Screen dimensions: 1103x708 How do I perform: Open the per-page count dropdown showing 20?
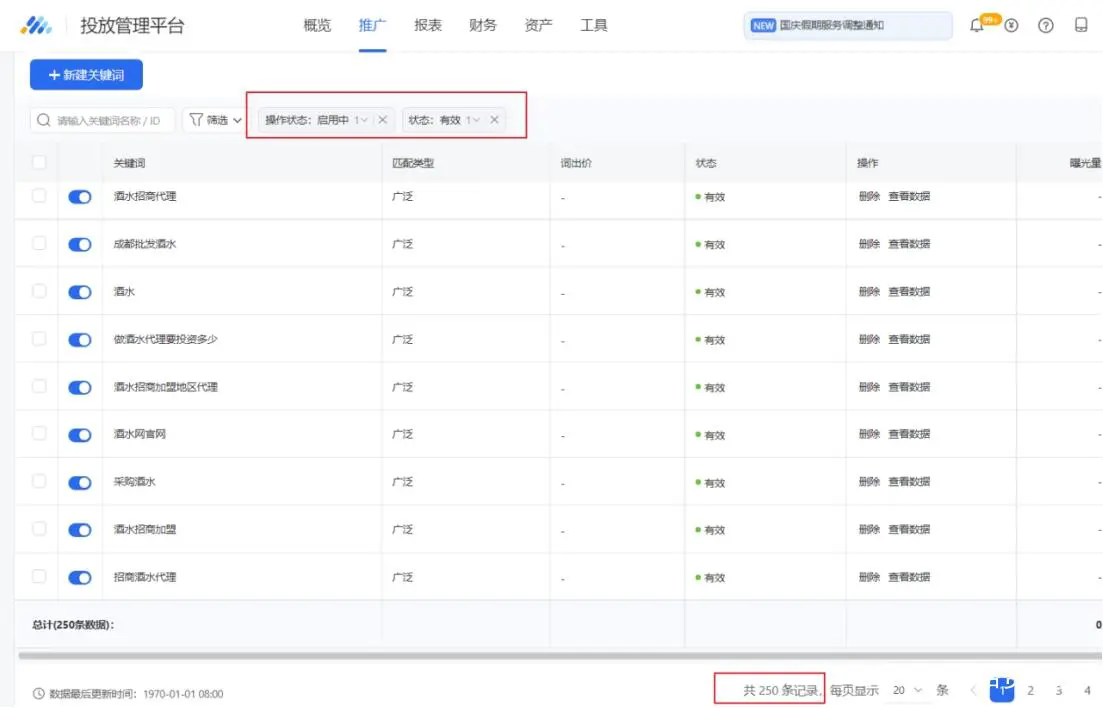(x=907, y=690)
